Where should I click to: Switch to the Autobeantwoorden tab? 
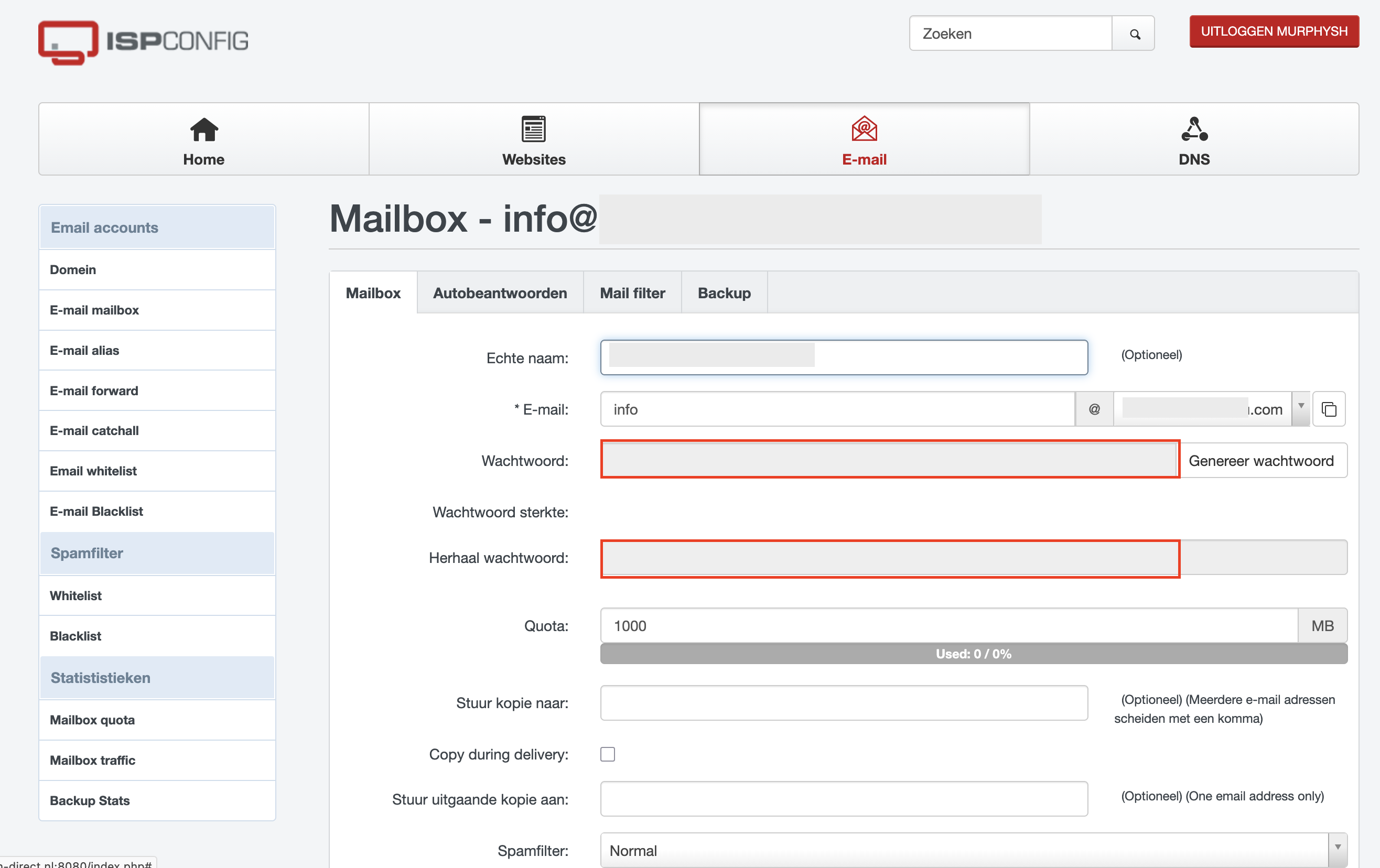(x=500, y=293)
